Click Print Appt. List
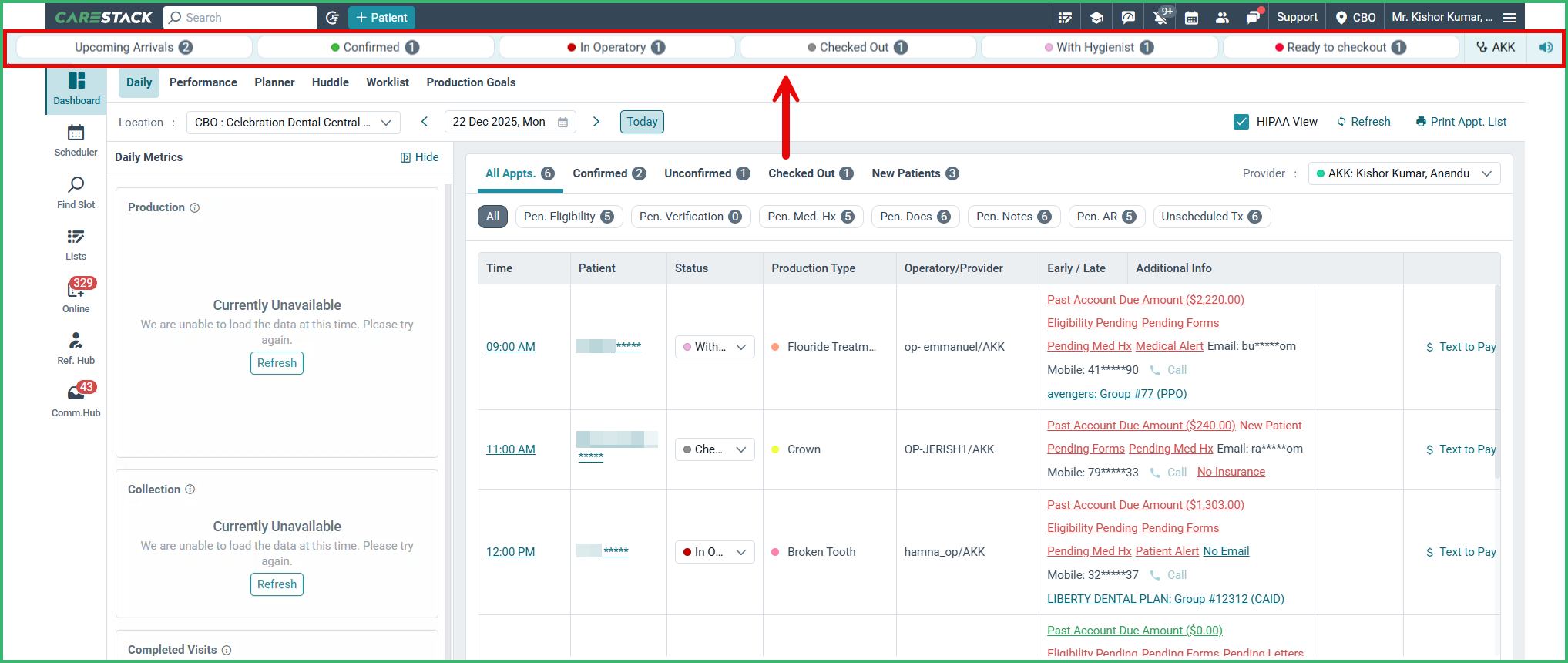The height and width of the screenshot is (663, 1568). point(1461,122)
